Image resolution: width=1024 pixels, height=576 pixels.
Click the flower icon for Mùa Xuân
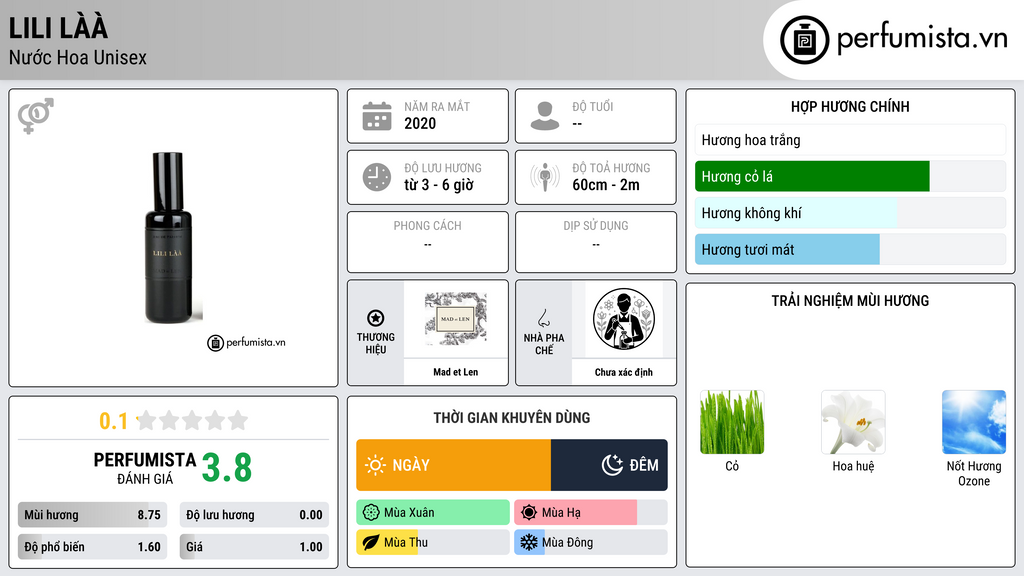pyautogui.click(x=371, y=513)
